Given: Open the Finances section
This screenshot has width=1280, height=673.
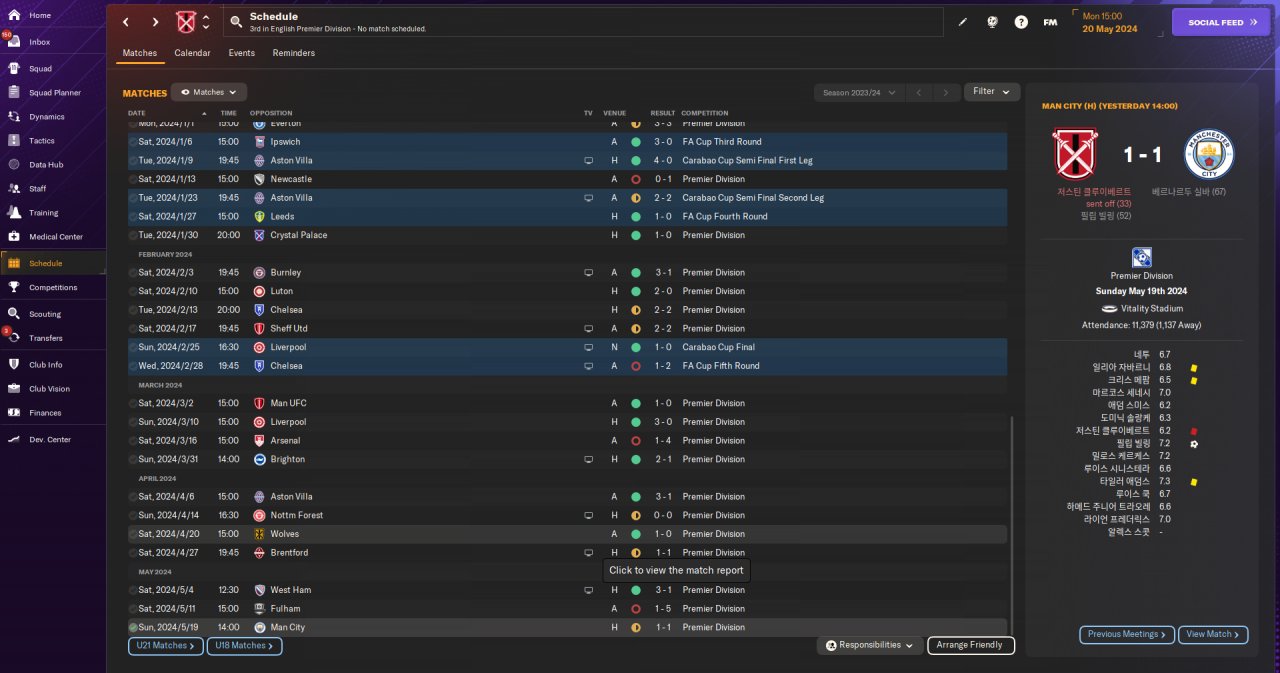Looking at the screenshot, I should click(45, 413).
